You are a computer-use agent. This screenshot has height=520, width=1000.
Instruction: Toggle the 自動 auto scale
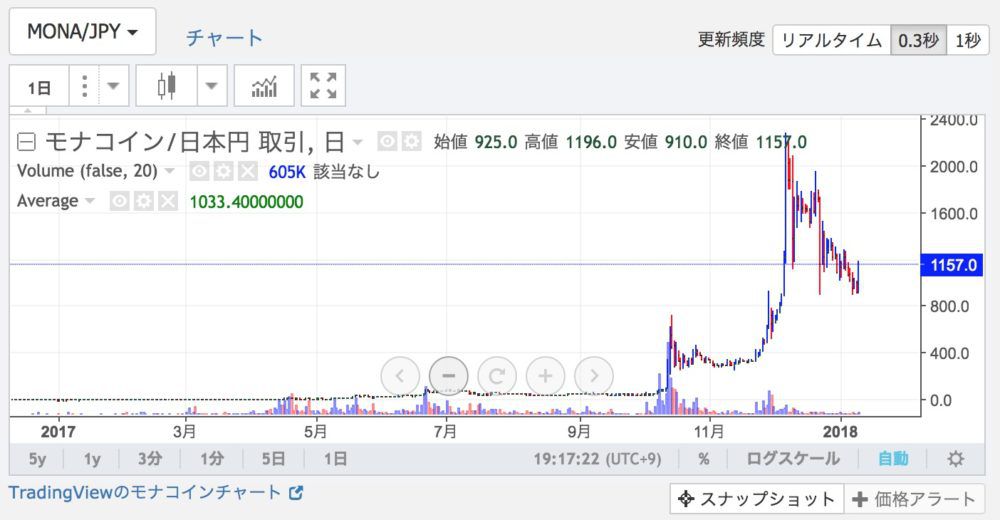click(893, 459)
